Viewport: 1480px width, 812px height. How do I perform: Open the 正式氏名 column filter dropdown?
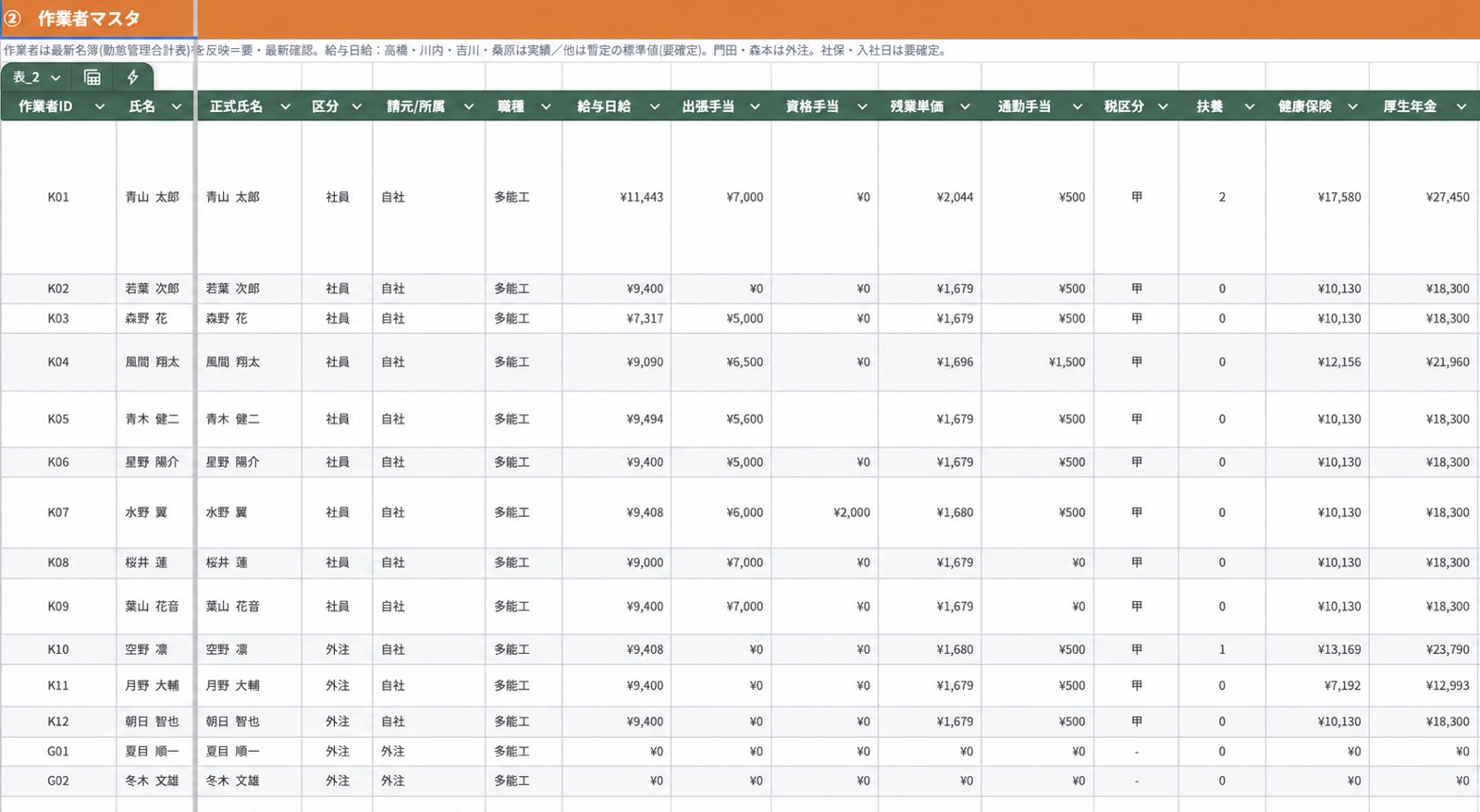[x=285, y=106]
